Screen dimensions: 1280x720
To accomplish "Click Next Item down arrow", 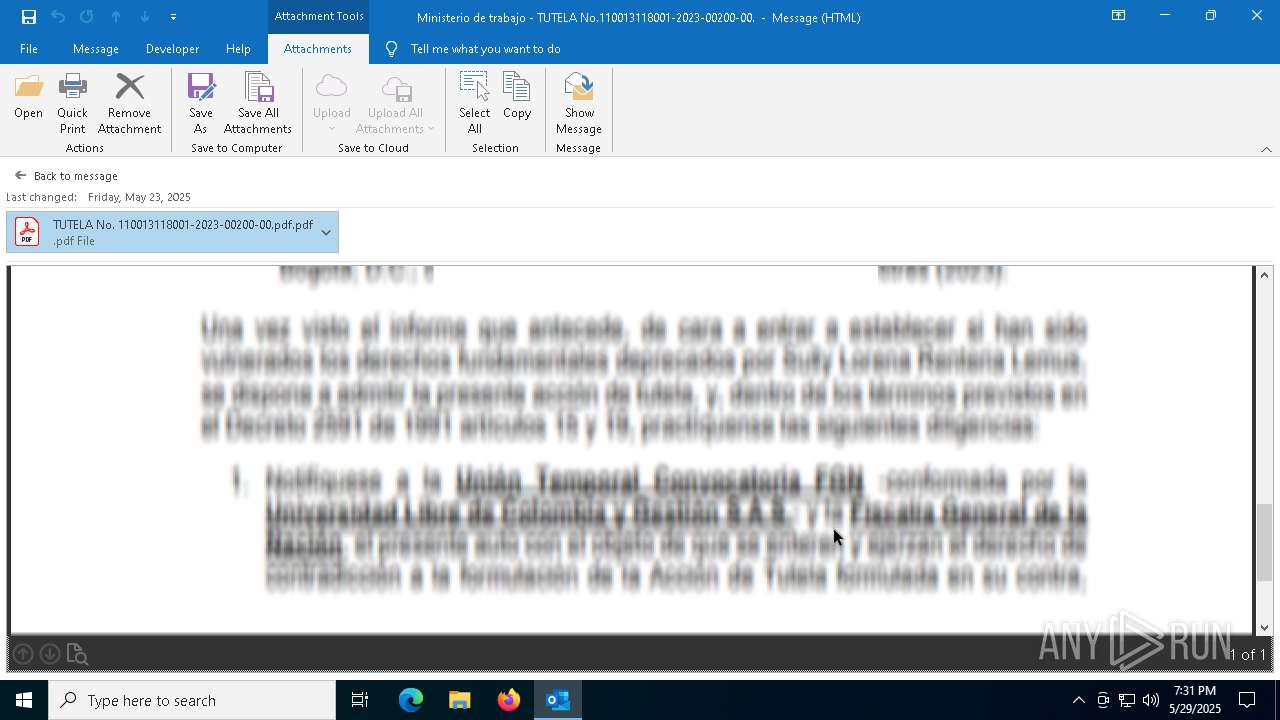I will pyautogui.click(x=144, y=17).
